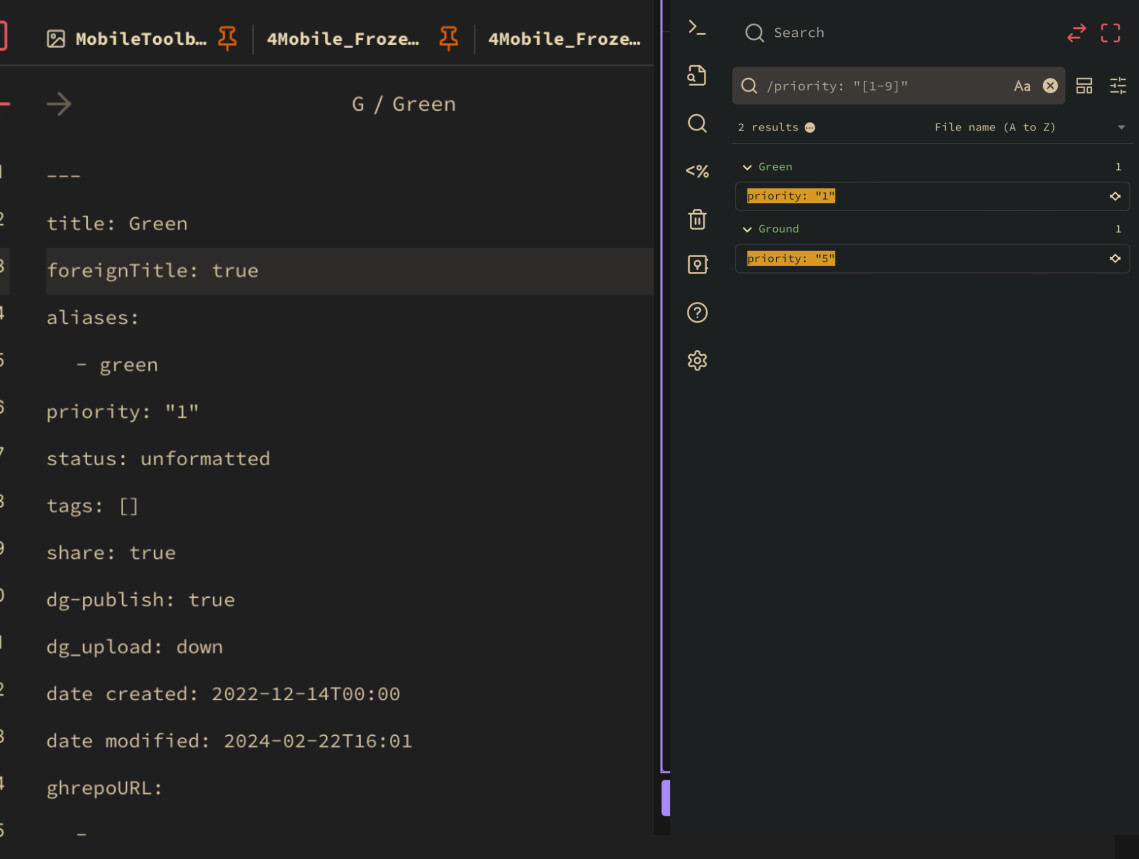Click the 'share: true' line
1139x859 pixels.
[110, 553]
